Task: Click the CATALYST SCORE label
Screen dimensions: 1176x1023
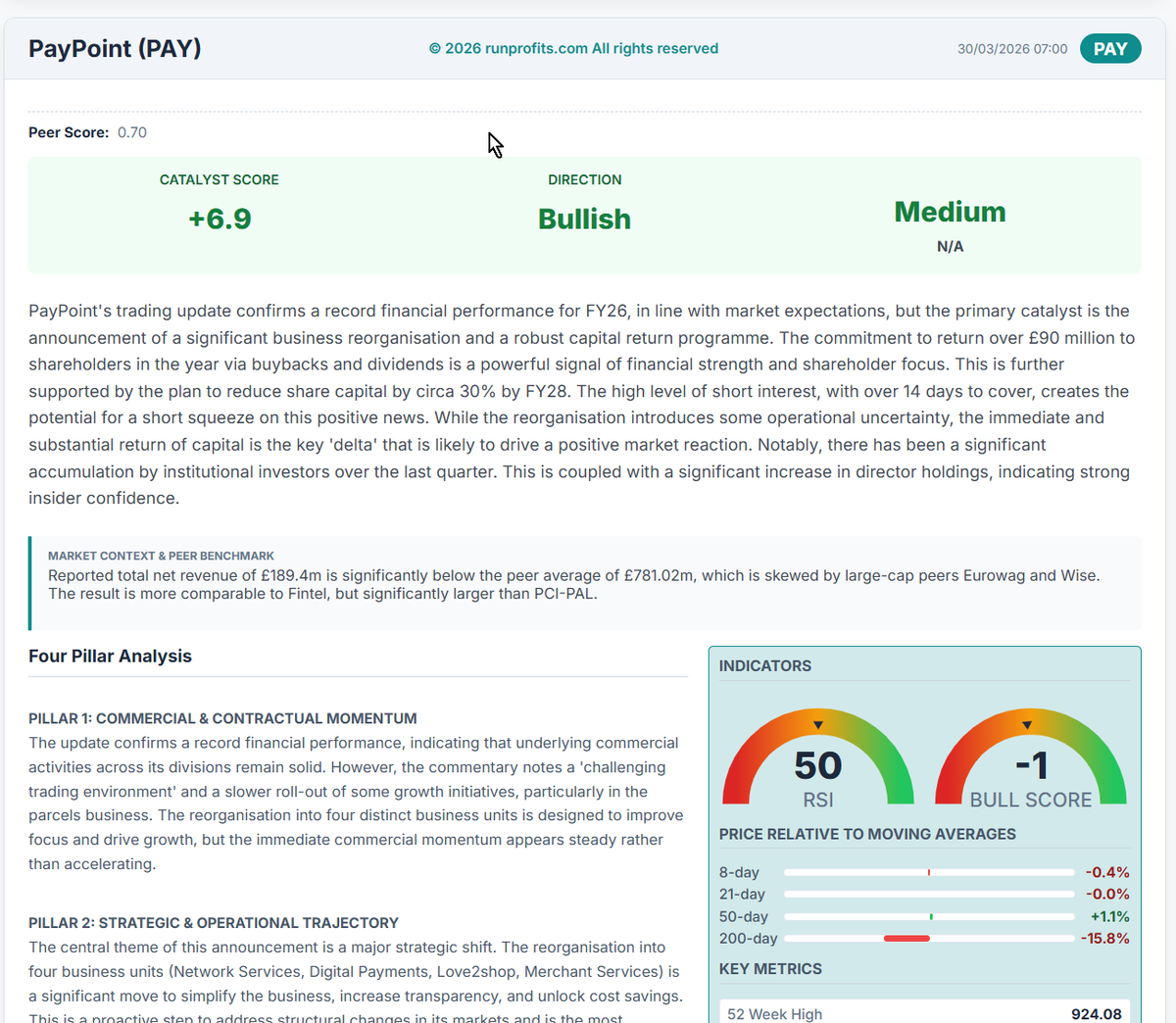Action: tap(220, 180)
